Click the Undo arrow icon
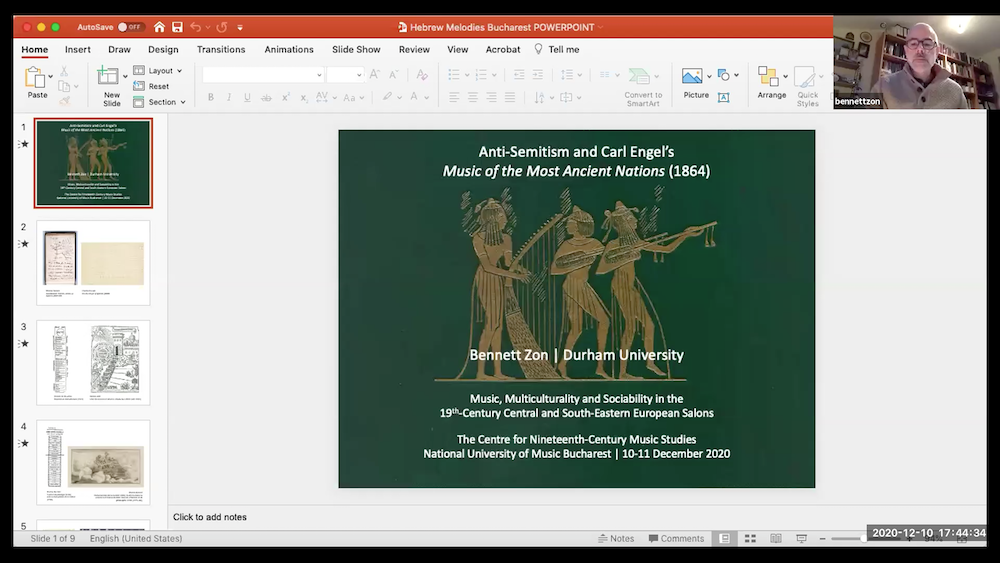 click(195, 27)
